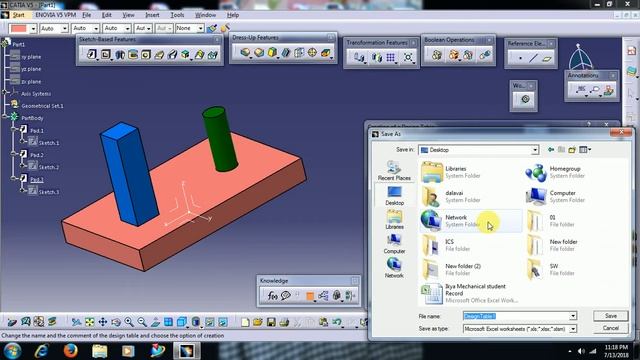This screenshot has height=360, width=640.
Task: Select the Shaft tool in Sketch-Based Features
Action: tap(120, 54)
